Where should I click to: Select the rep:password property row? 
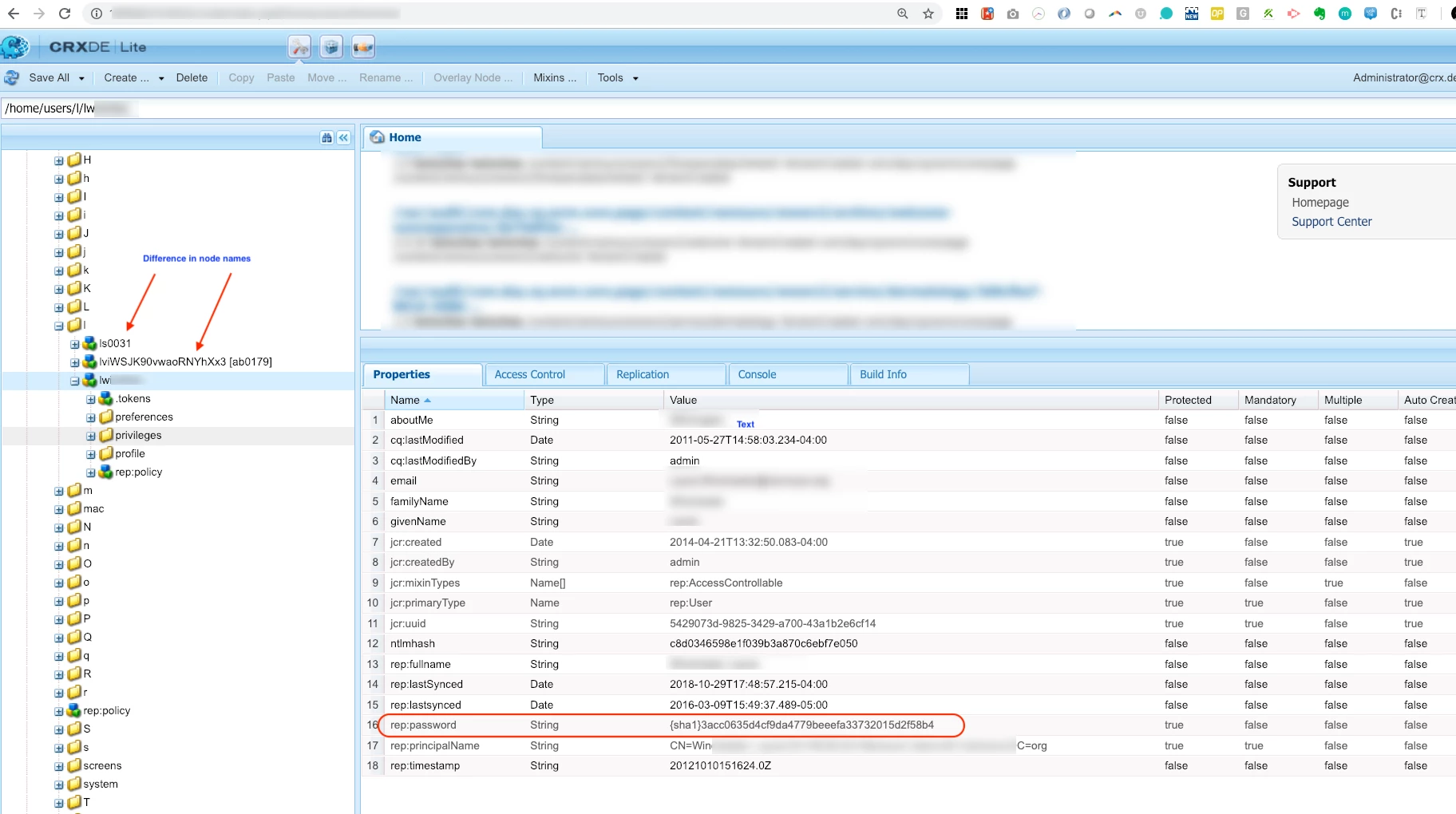click(x=909, y=725)
